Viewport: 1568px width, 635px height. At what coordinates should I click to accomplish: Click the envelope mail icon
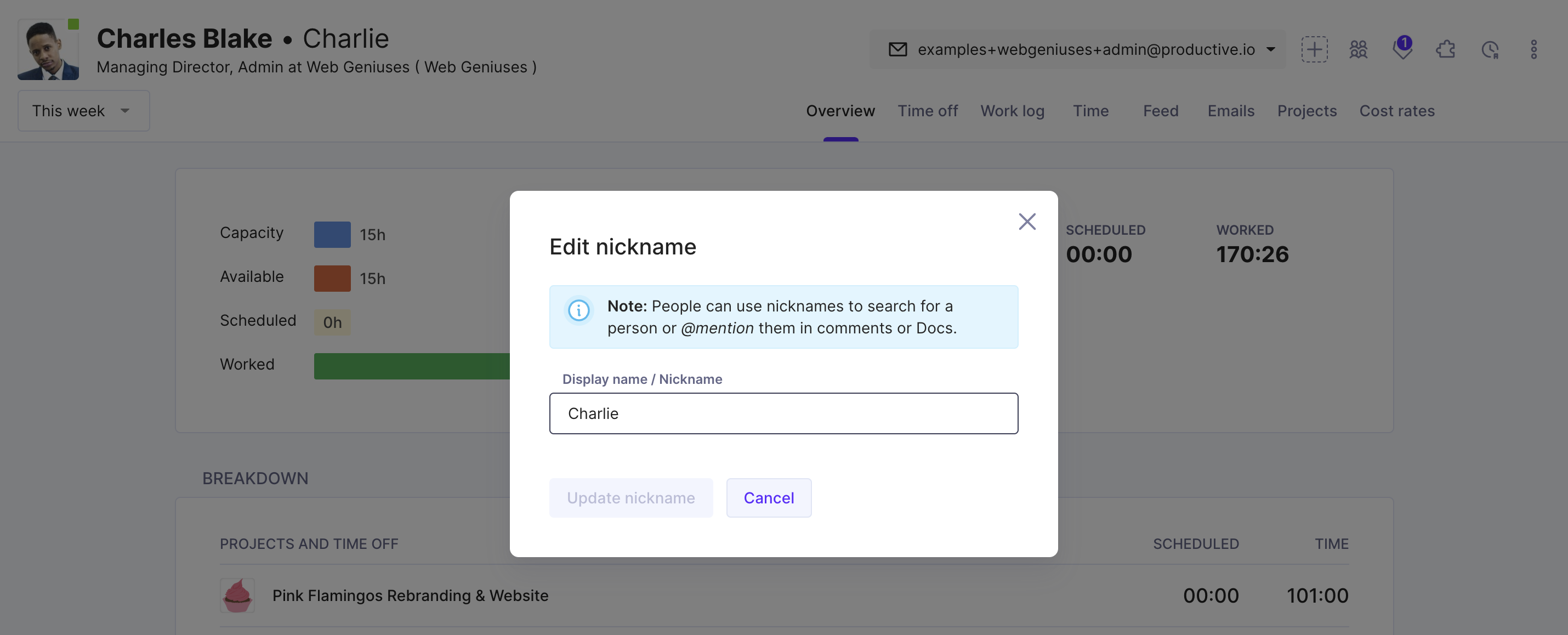[x=898, y=49]
